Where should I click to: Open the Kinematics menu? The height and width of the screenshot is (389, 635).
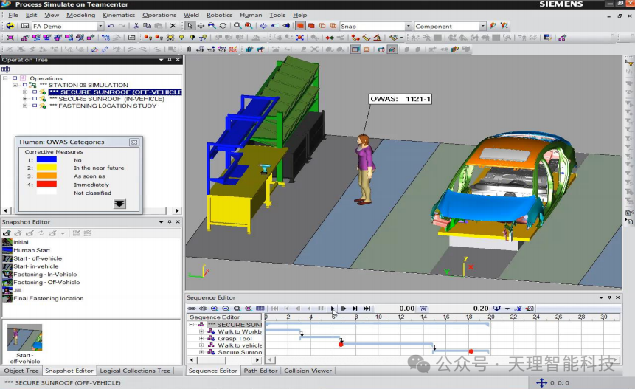(x=119, y=15)
